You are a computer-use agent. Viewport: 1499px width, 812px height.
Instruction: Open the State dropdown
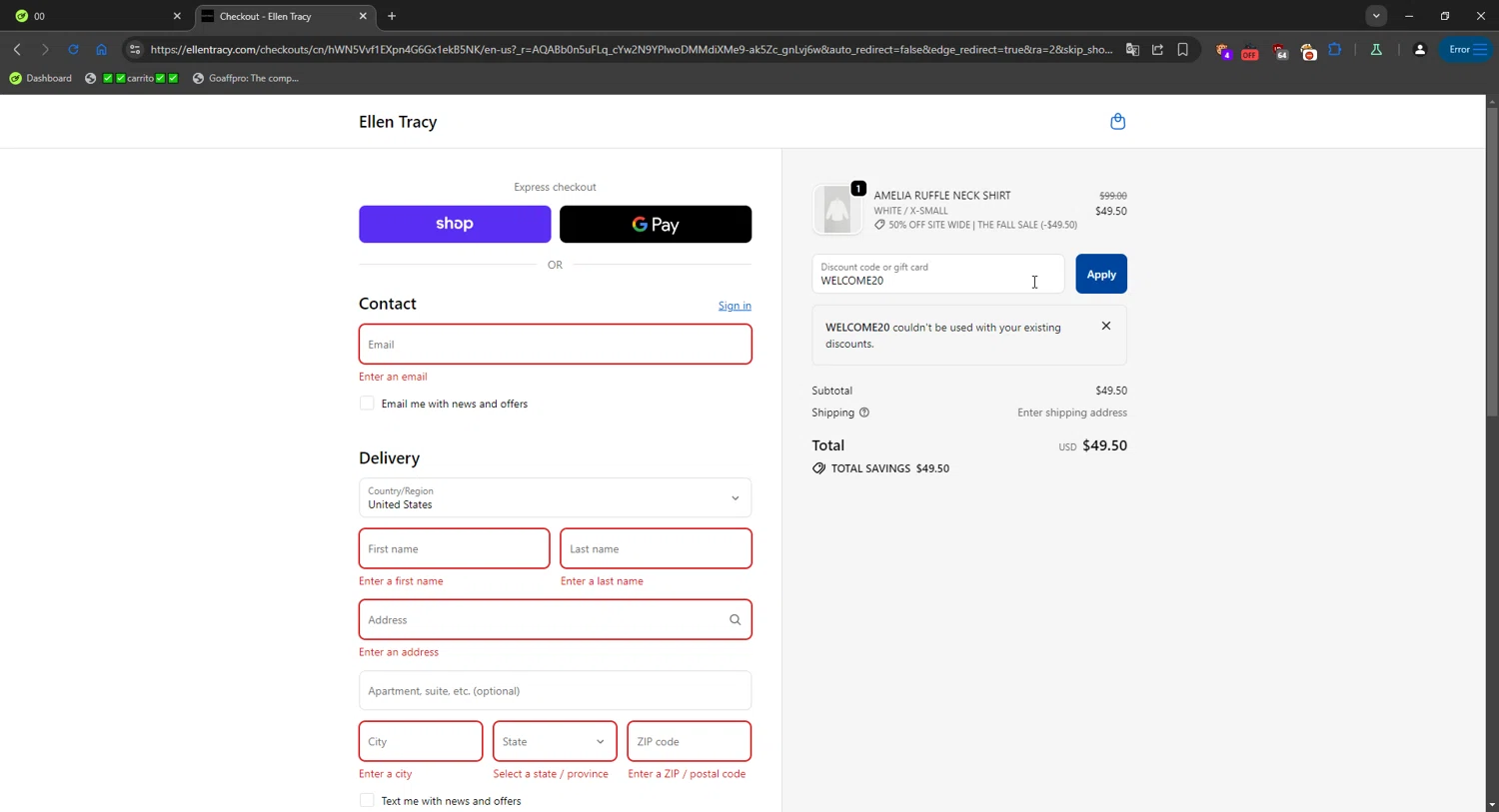click(555, 741)
